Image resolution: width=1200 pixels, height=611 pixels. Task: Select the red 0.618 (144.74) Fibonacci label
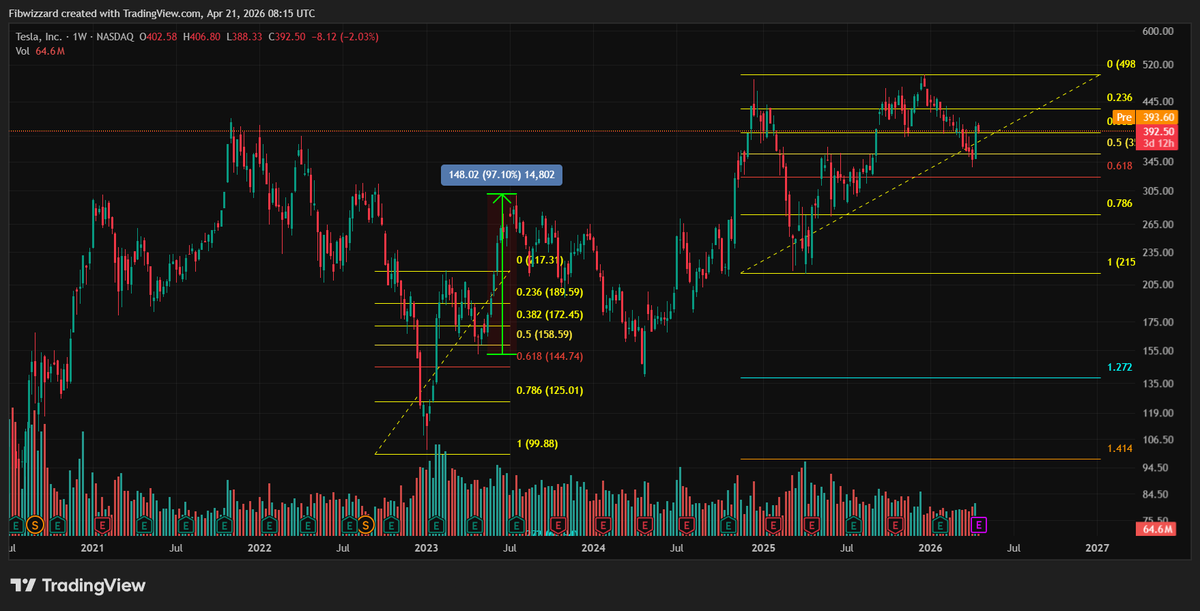pos(549,356)
